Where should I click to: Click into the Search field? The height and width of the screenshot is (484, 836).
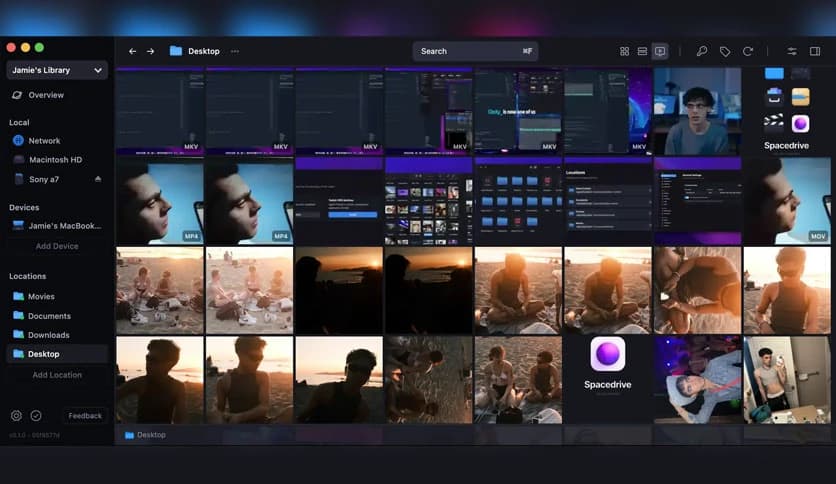coord(475,51)
